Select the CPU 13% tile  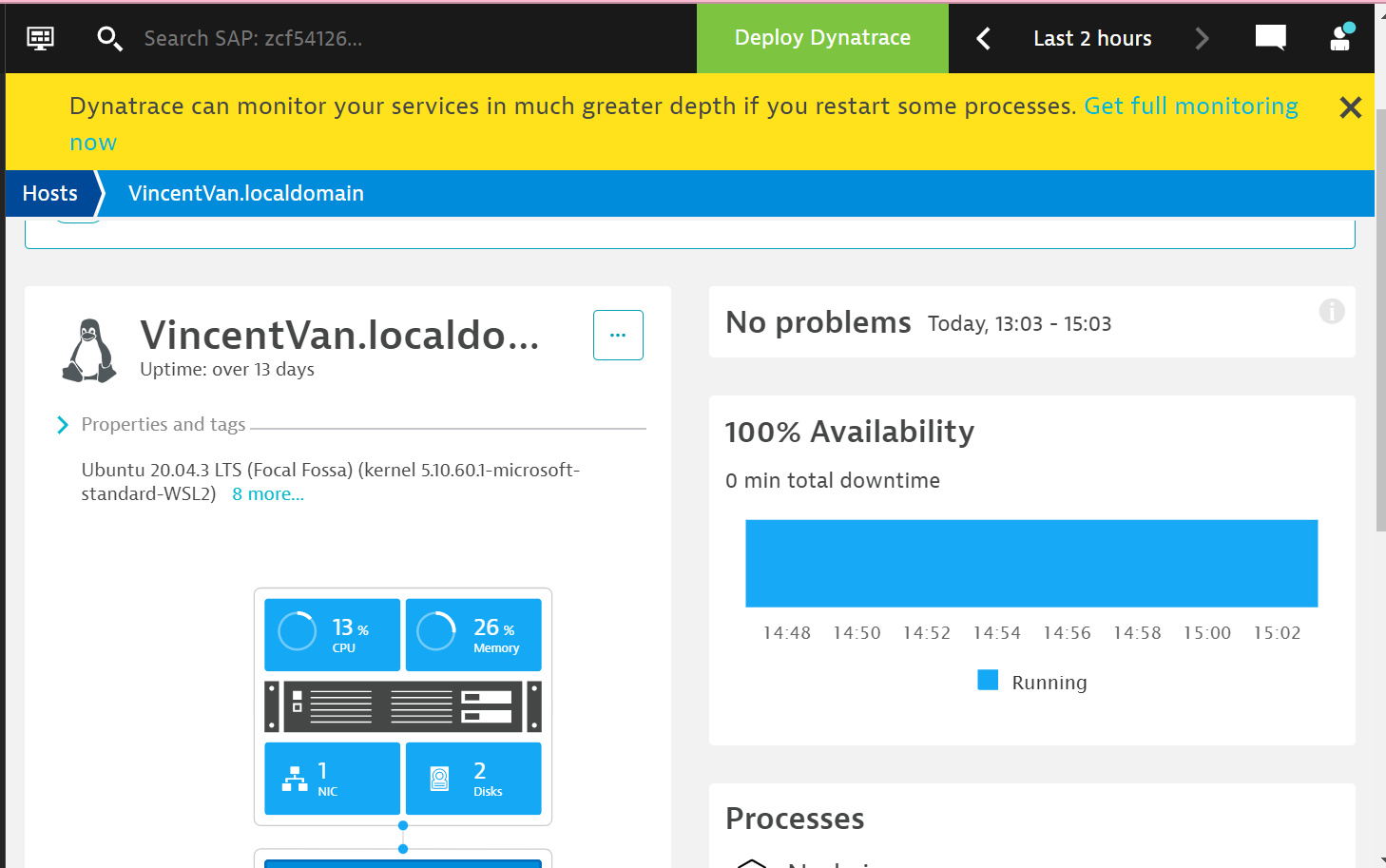pyautogui.click(x=332, y=634)
